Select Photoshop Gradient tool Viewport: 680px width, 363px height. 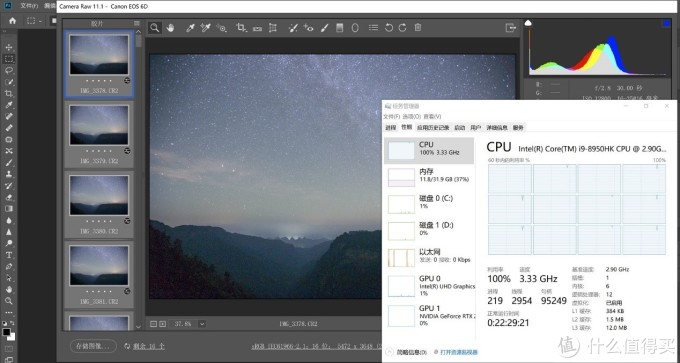click(x=9, y=209)
